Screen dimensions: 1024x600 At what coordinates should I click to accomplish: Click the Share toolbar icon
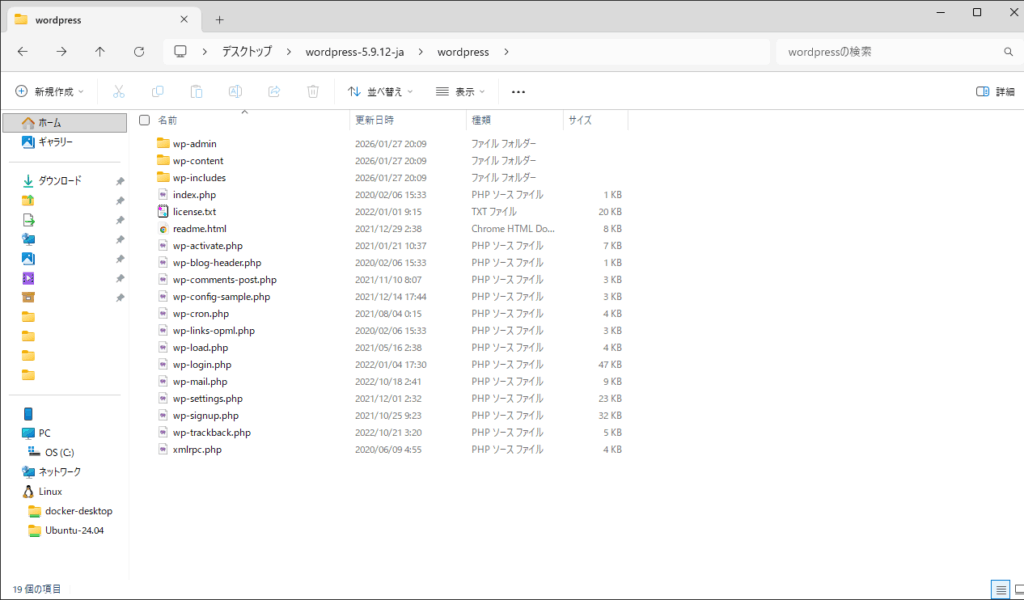(x=274, y=91)
